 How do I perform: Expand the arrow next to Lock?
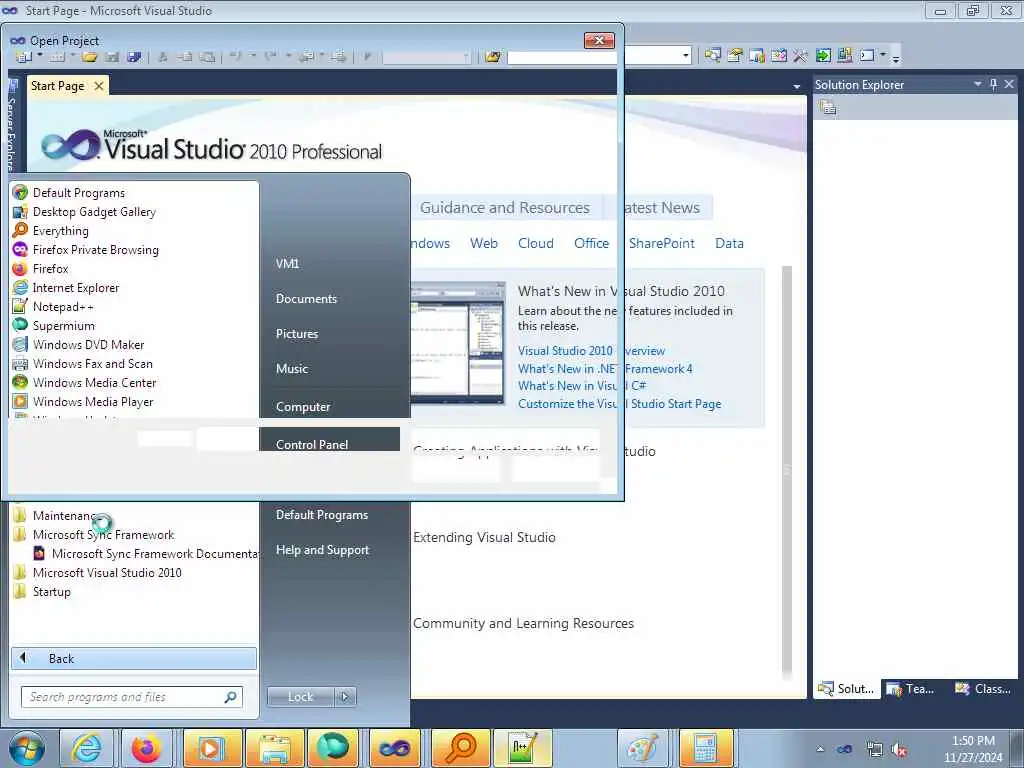click(345, 697)
